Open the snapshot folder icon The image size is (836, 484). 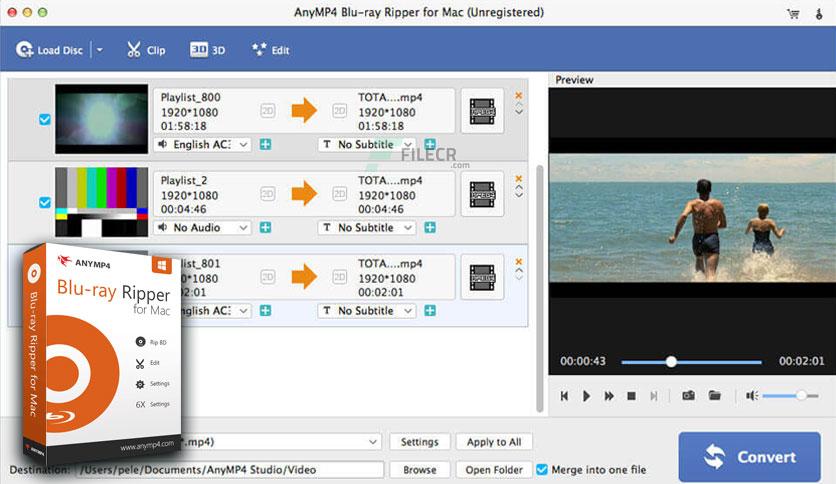coord(715,396)
